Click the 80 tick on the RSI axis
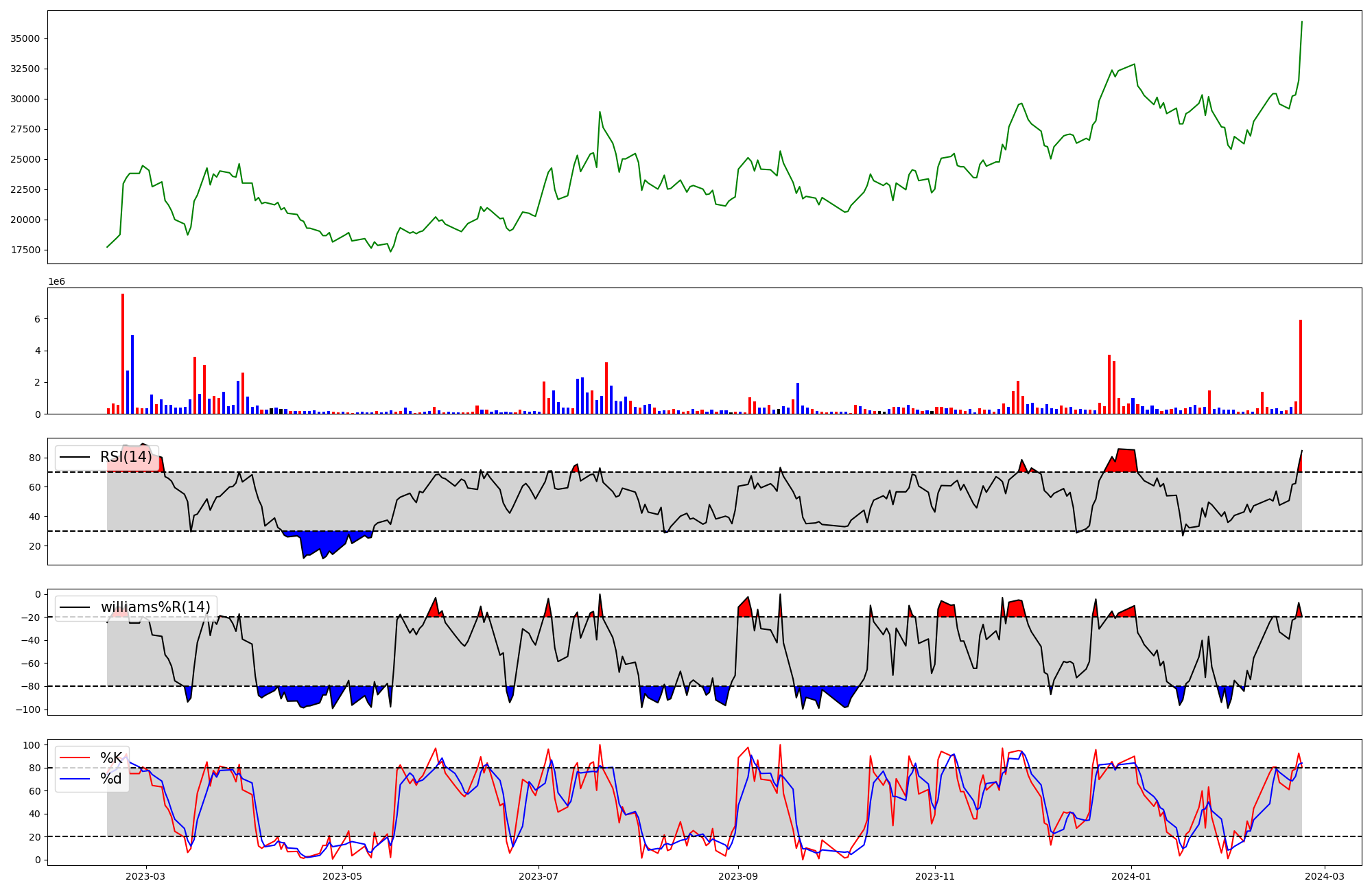This screenshot has width=1372, height=892. 36,458
